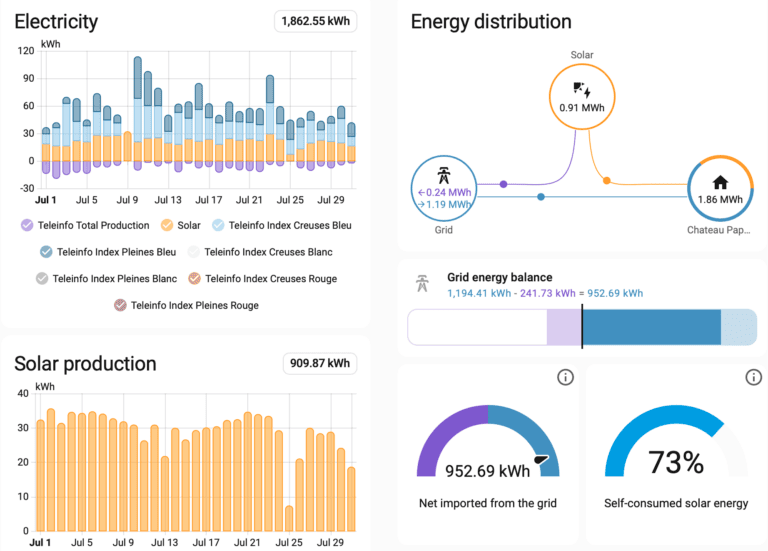
Task: Click the 0.24 MWh returned to grid value
Action: tap(444, 192)
